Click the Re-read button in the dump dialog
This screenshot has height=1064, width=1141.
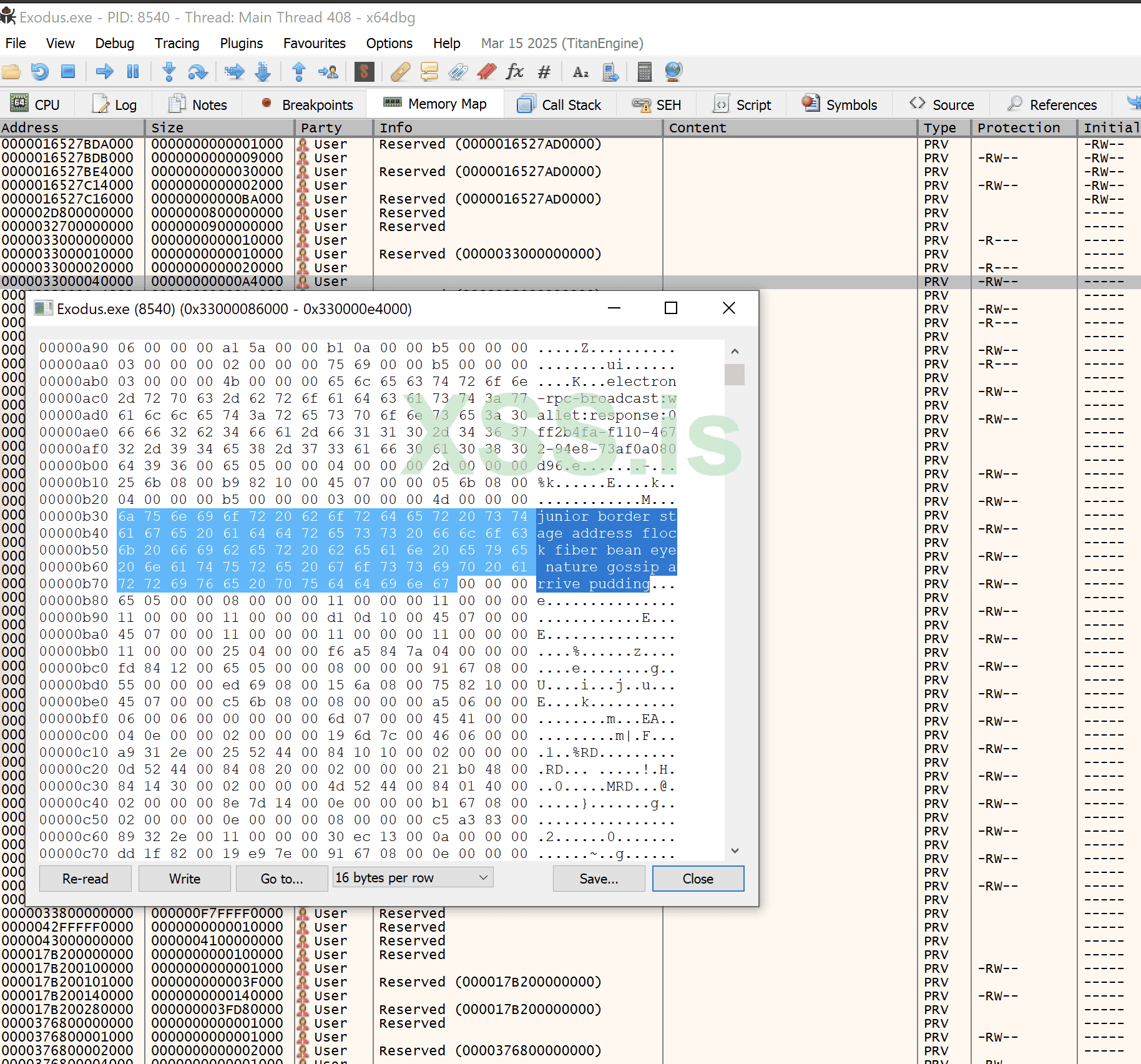pyautogui.click(x=85, y=878)
